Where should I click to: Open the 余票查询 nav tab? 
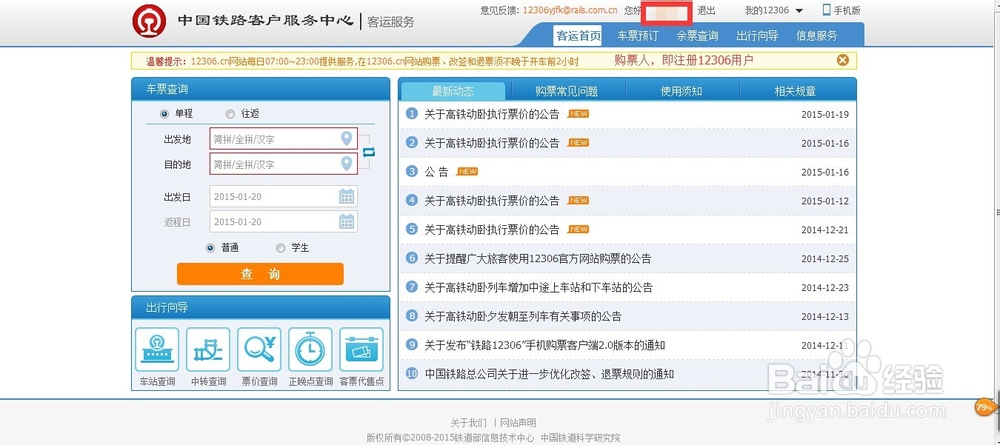pyautogui.click(x=697, y=36)
